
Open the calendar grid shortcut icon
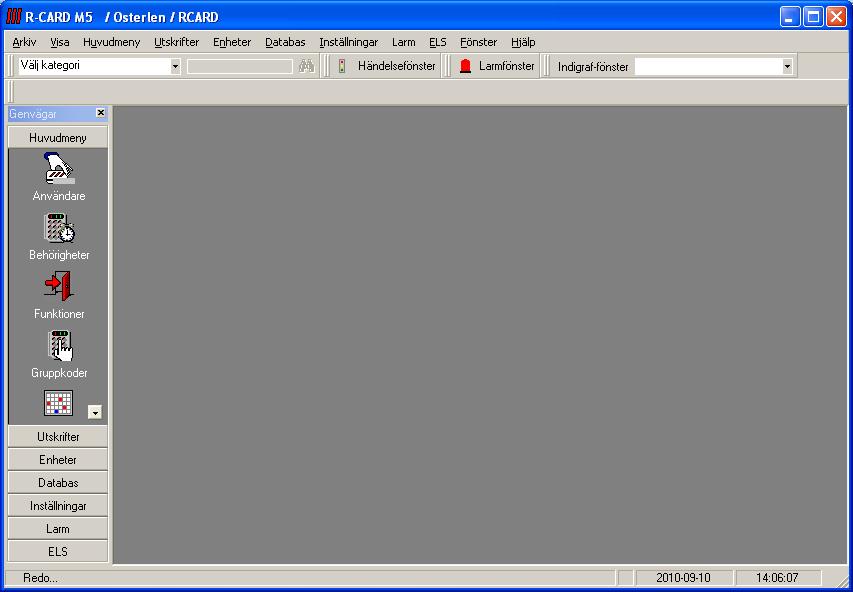click(x=58, y=403)
